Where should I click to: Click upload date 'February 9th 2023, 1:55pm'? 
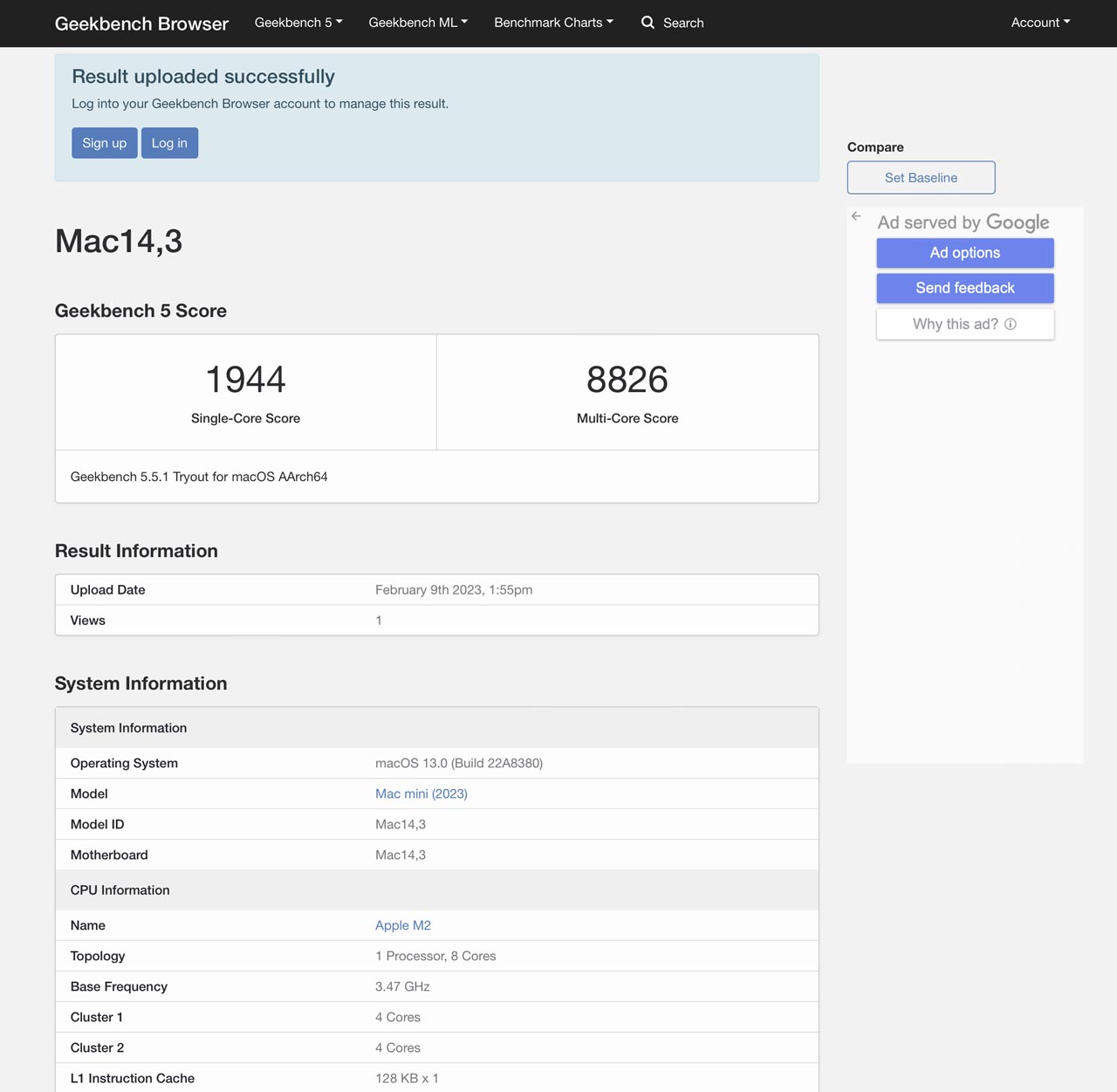tap(454, 590)
